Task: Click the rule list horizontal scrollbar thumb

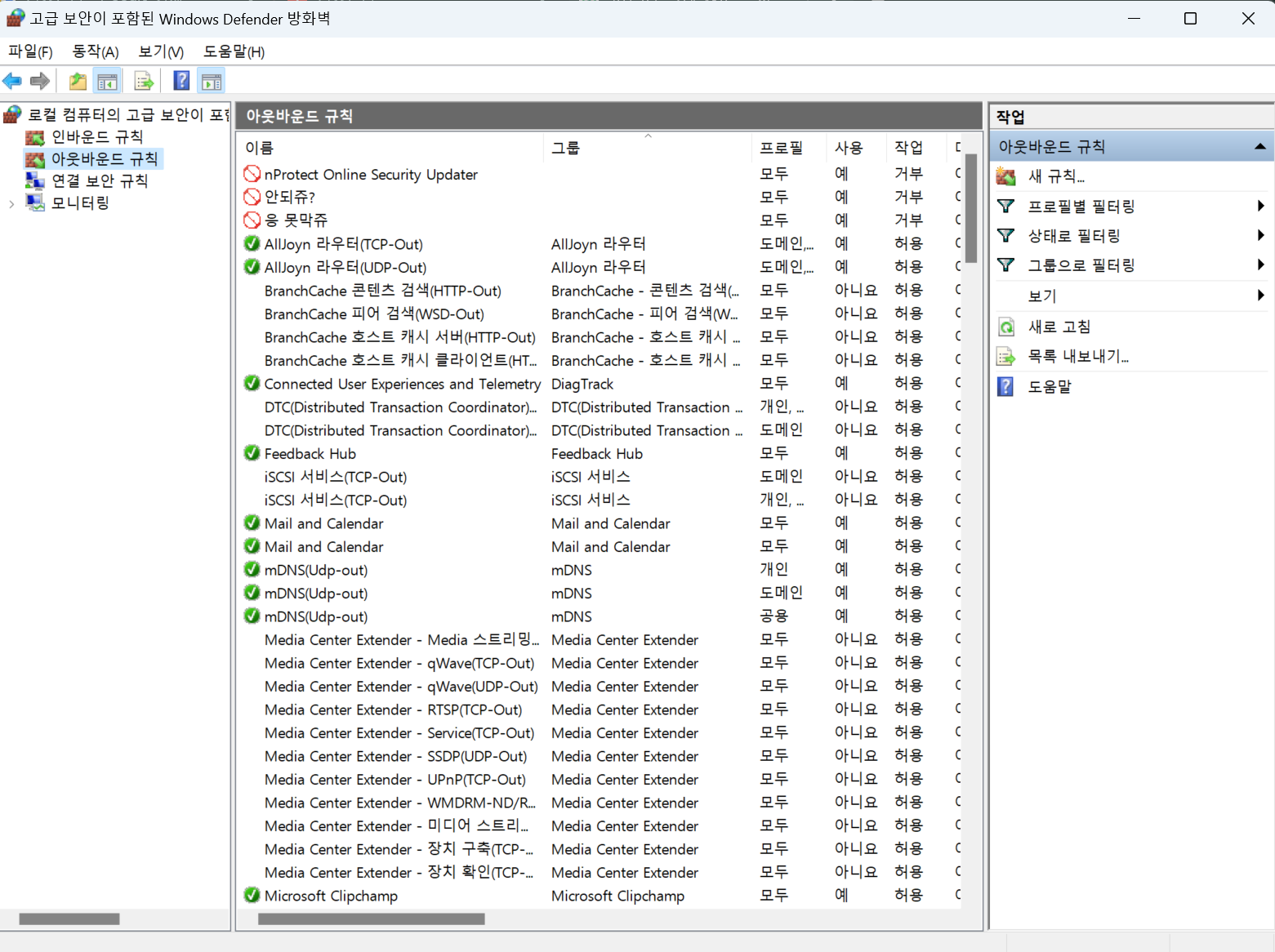Action: 372,919
